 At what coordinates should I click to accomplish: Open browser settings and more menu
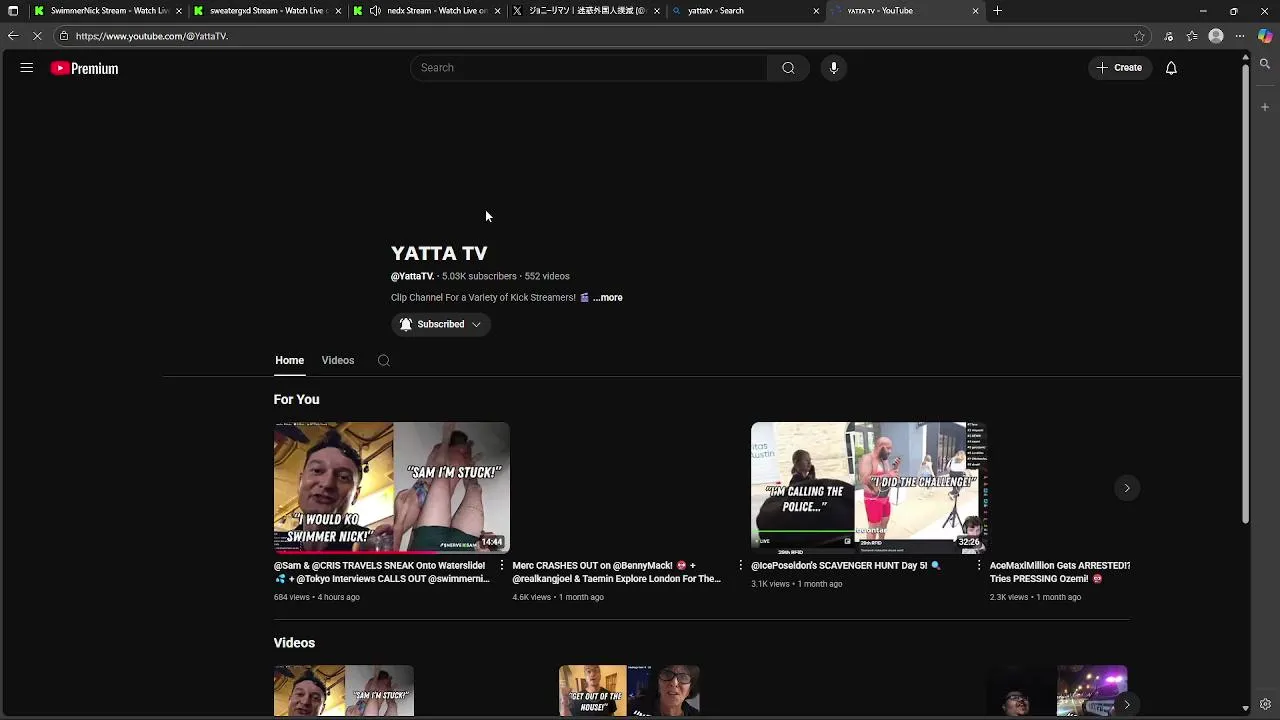tap(1240, 36)
